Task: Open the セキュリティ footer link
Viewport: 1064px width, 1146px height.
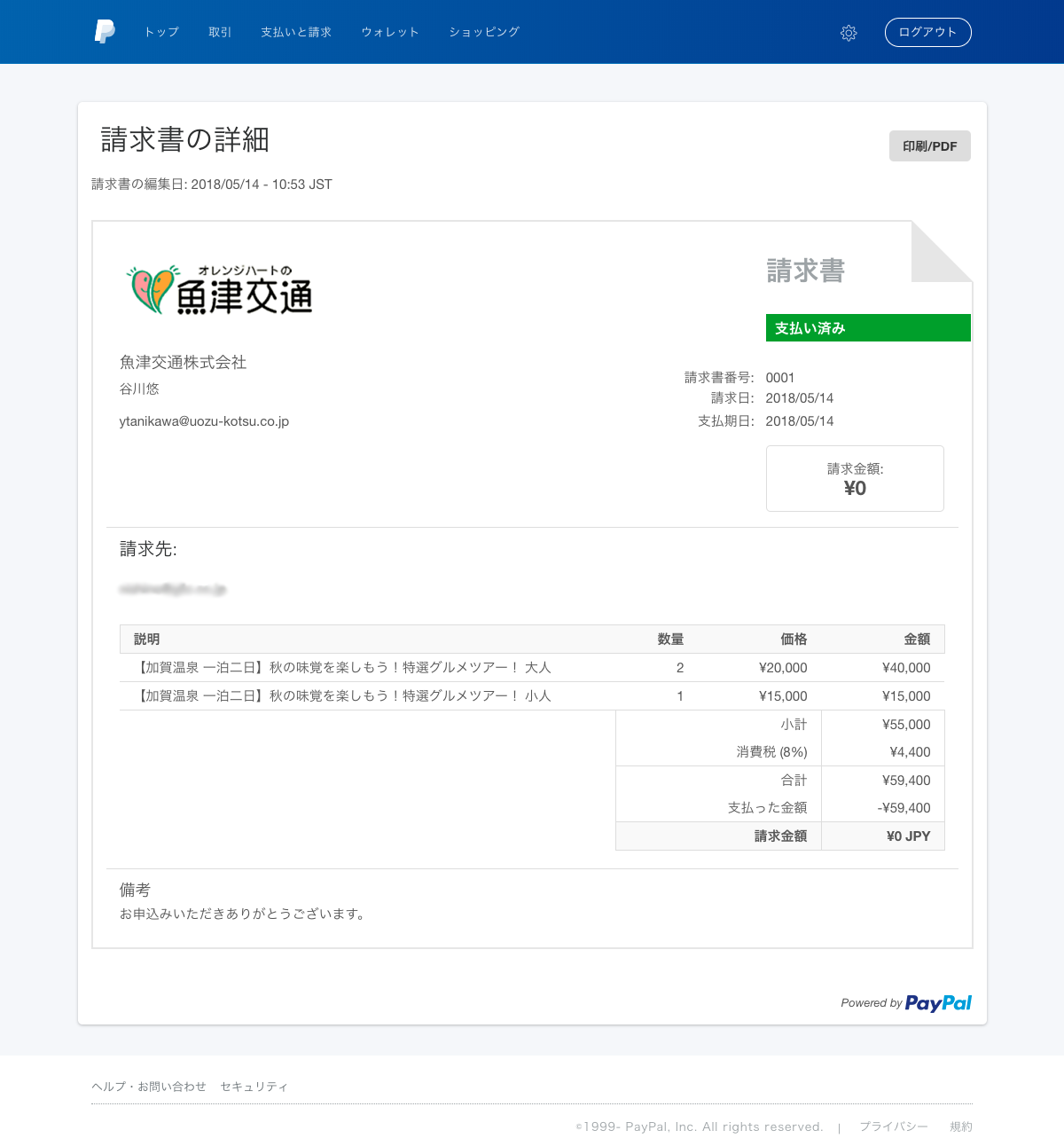Action: [254, 1087]
